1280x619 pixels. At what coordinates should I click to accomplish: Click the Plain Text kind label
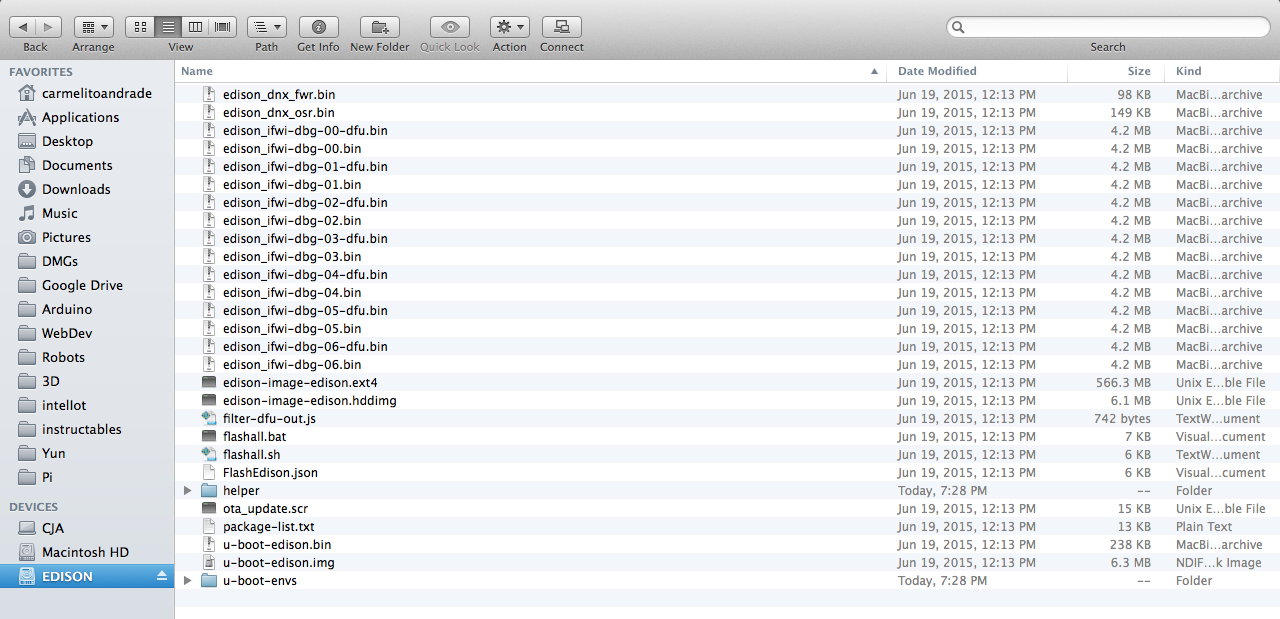tap(1204, 526)
